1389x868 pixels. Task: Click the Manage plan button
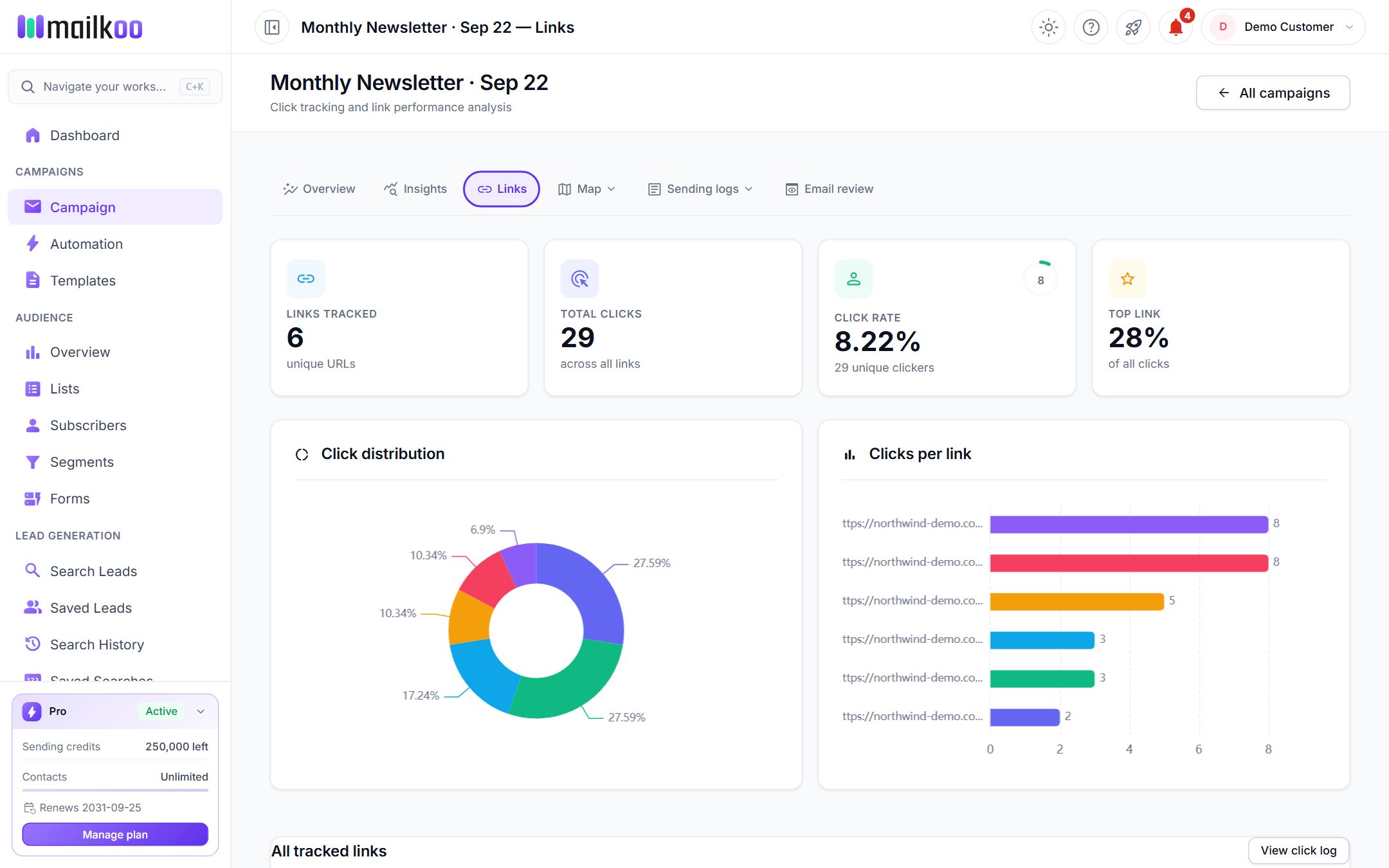(x=115, y=835)
